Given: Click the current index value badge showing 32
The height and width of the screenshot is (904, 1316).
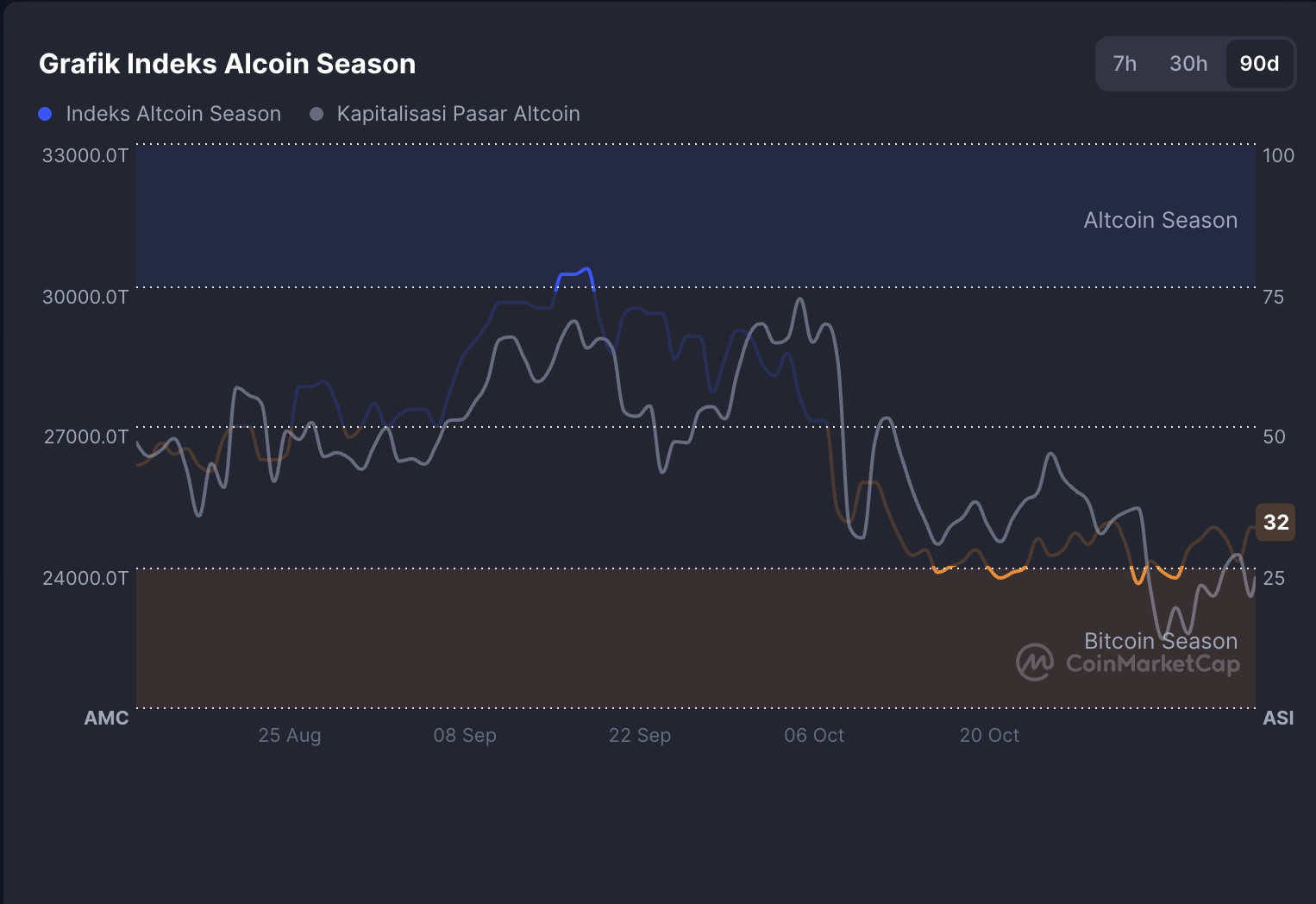Looking at the screenshot, I should point(1275,522).
